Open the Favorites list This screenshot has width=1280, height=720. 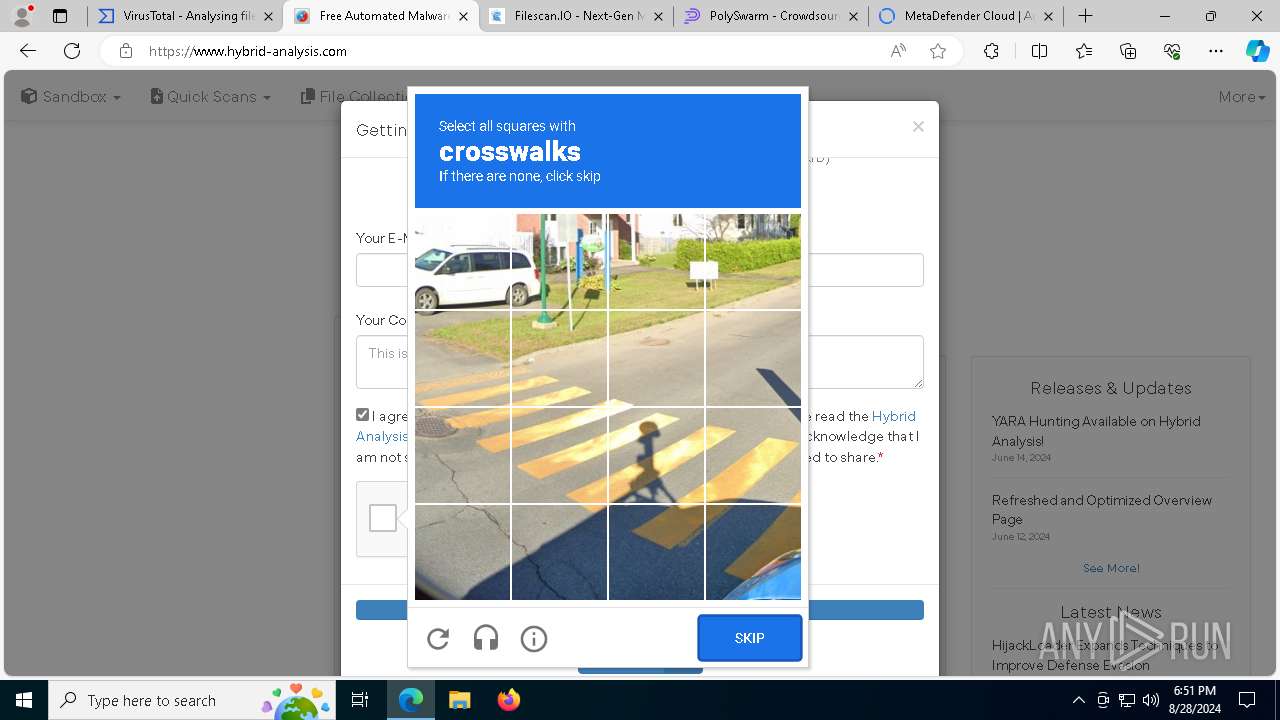coord(1084,51)
